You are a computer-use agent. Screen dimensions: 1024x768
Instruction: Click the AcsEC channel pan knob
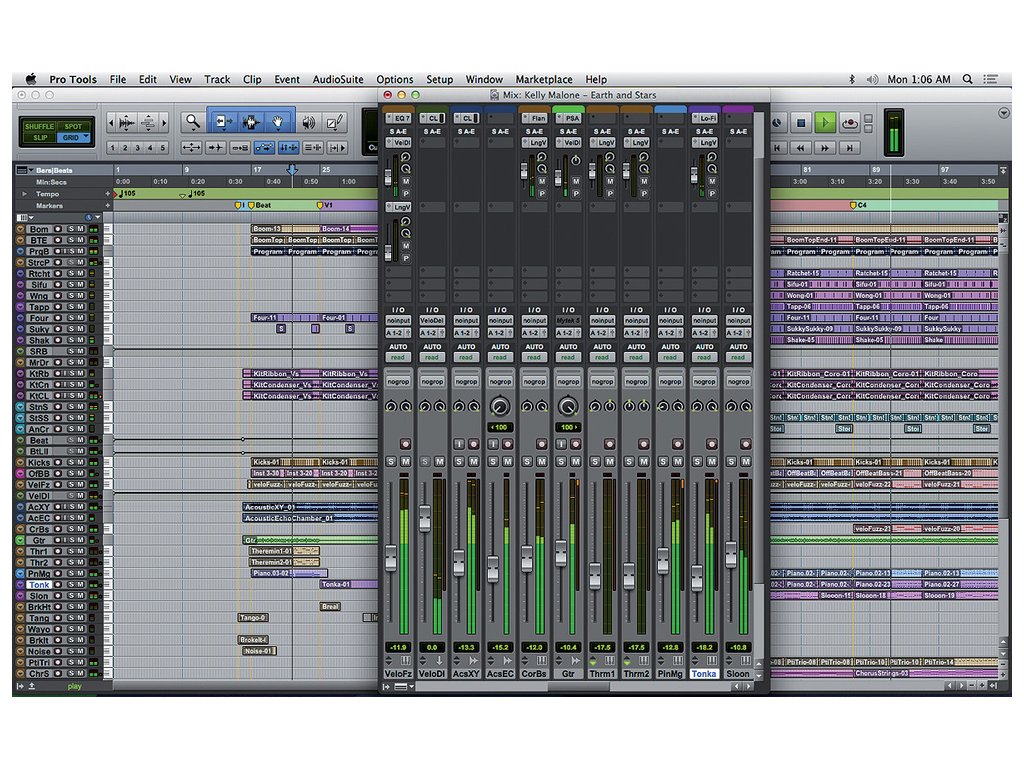click(500, 406)
